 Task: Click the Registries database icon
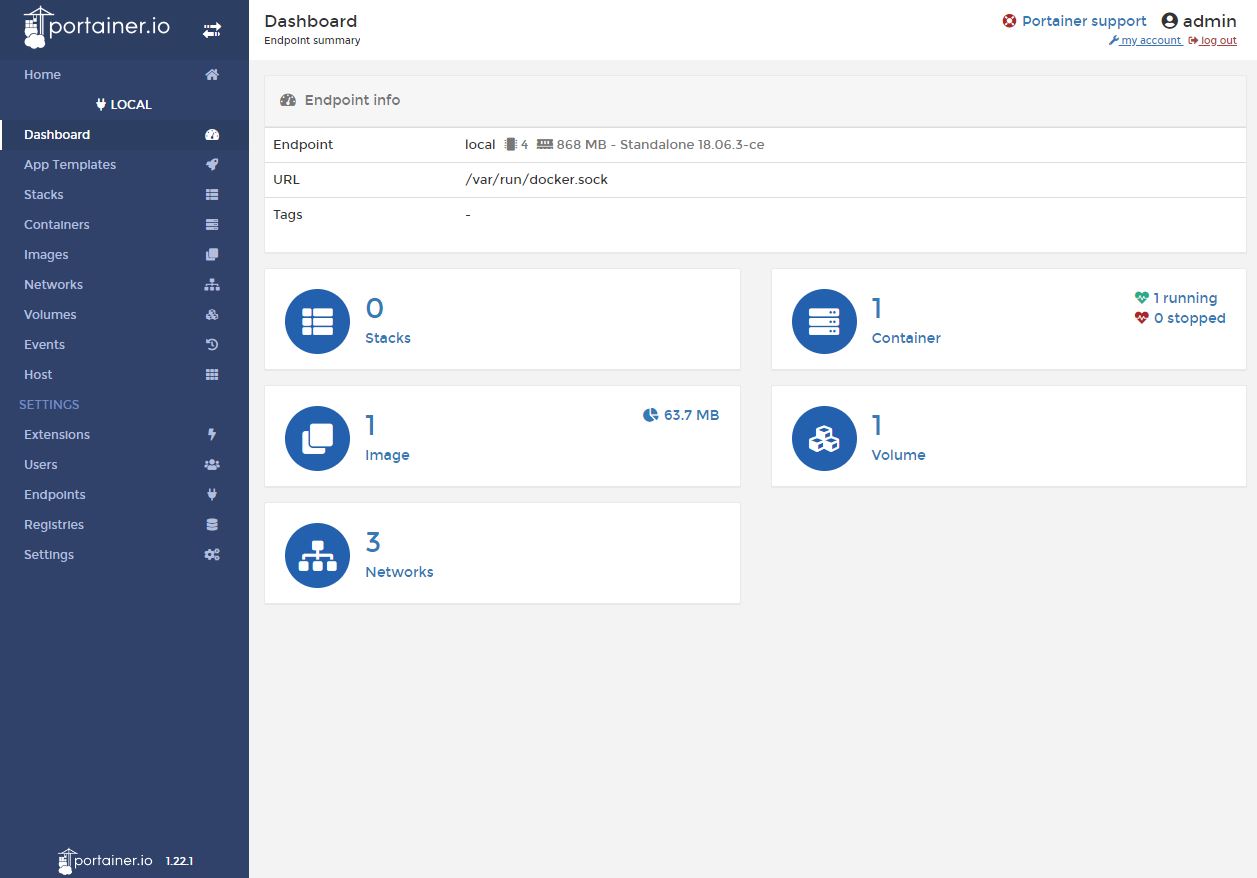click(211, 525)
